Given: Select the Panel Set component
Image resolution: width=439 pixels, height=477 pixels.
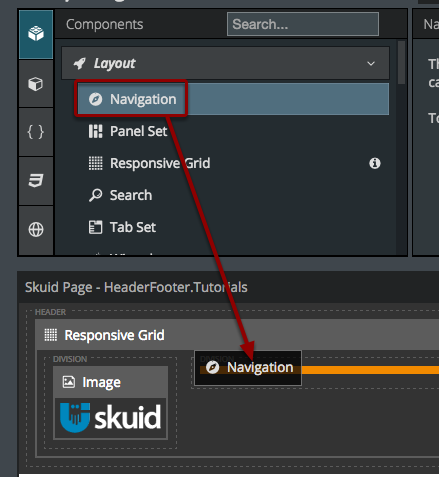Looking at the screenshot, I should point(233,131).
